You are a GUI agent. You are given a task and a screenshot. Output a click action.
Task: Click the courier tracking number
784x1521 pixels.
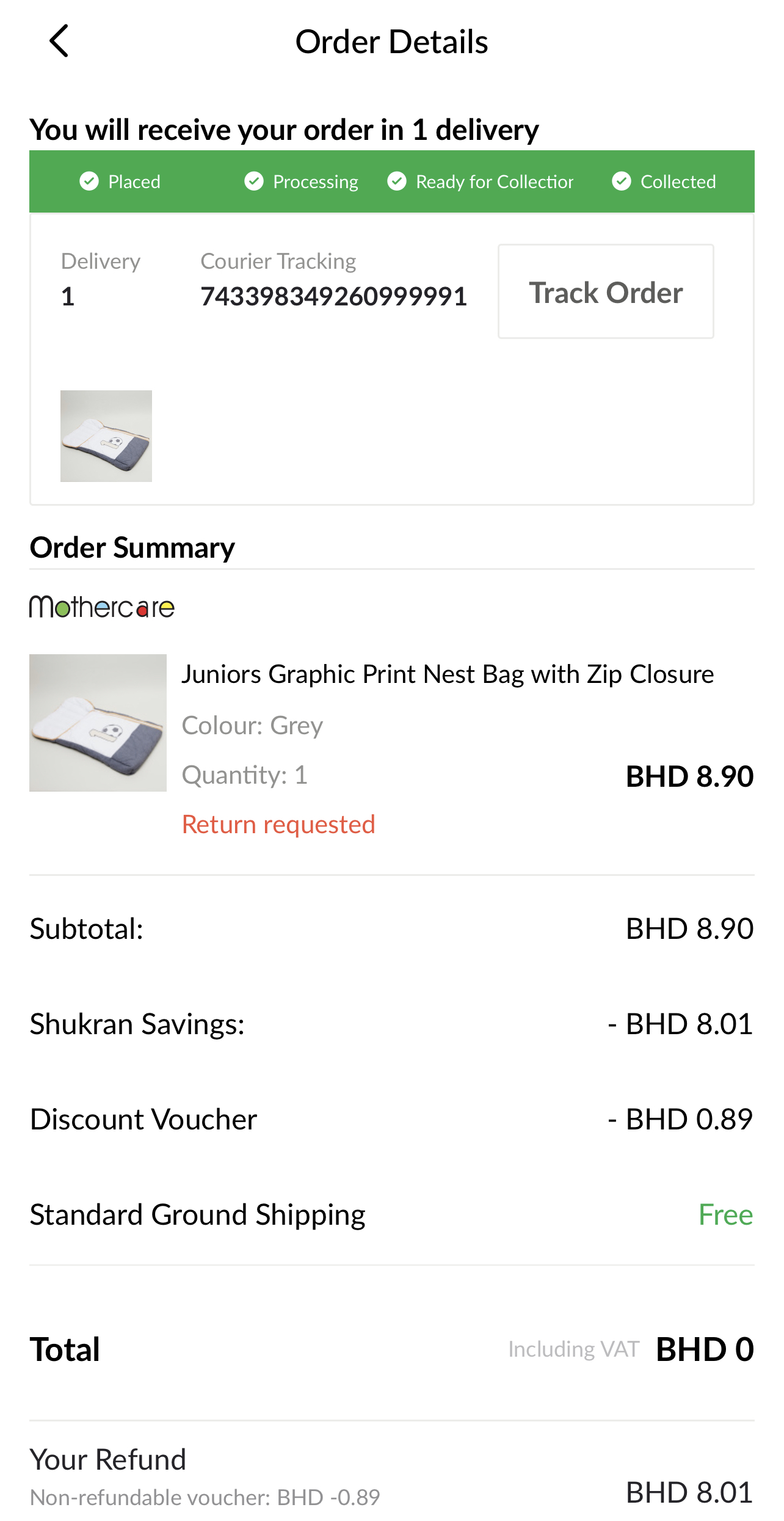tap(333, 297)
